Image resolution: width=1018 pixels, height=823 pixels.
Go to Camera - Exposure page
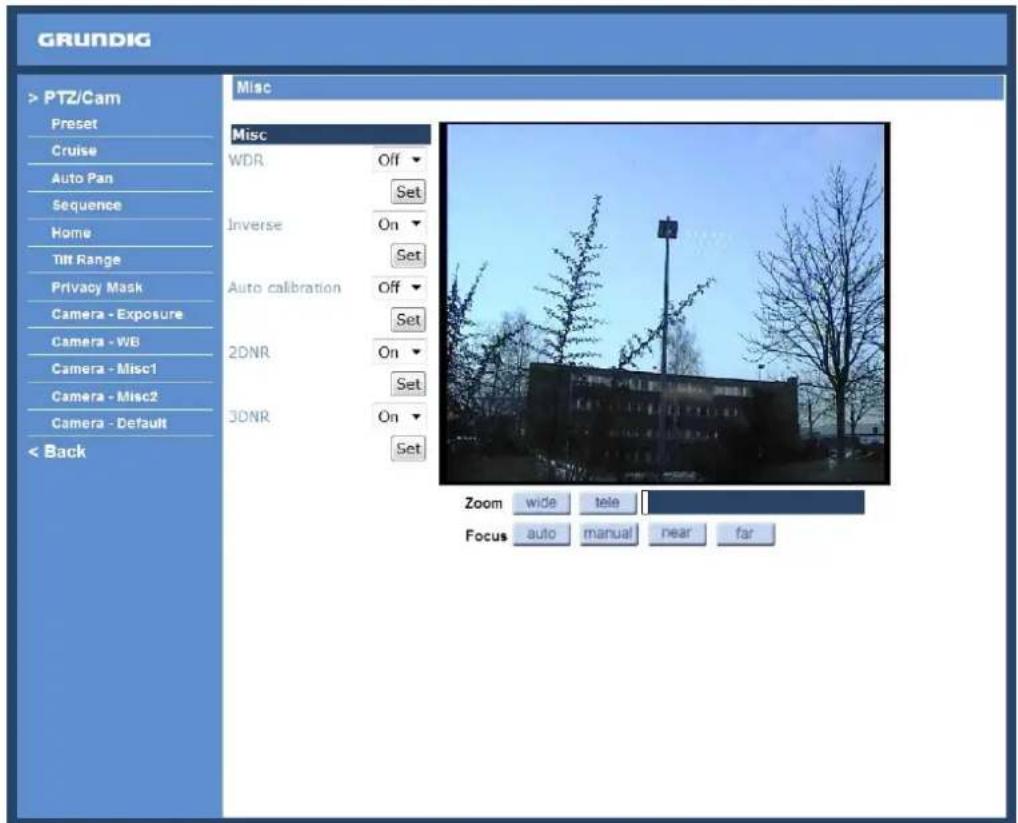[117, 315]
